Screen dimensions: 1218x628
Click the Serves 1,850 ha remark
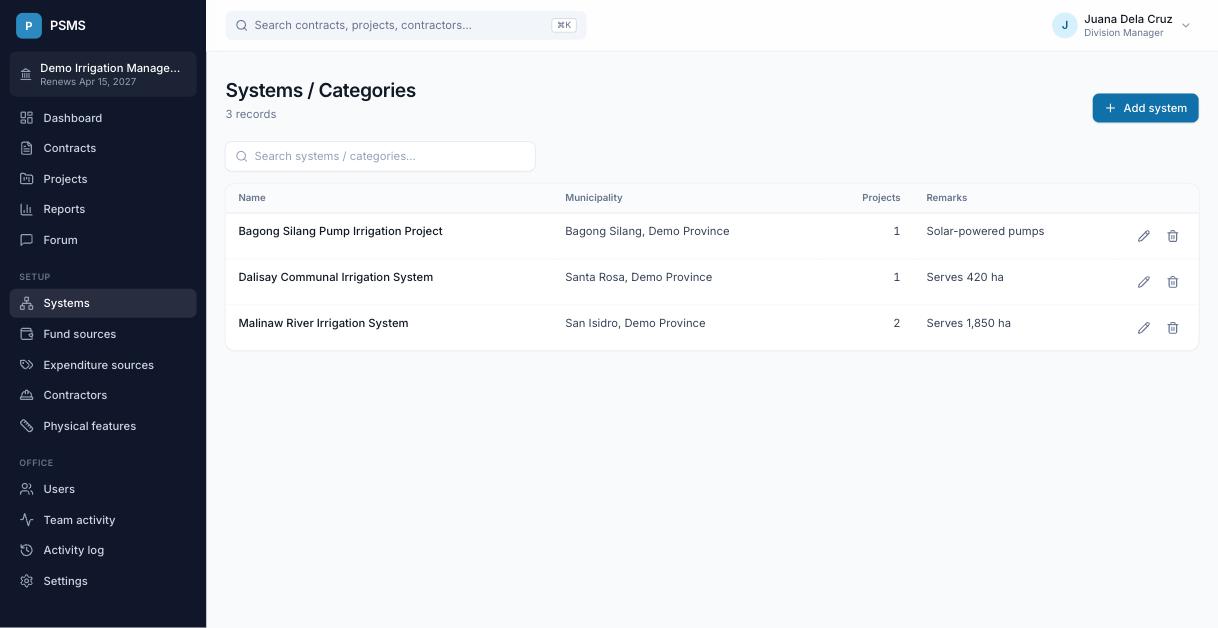pos(969,323)
